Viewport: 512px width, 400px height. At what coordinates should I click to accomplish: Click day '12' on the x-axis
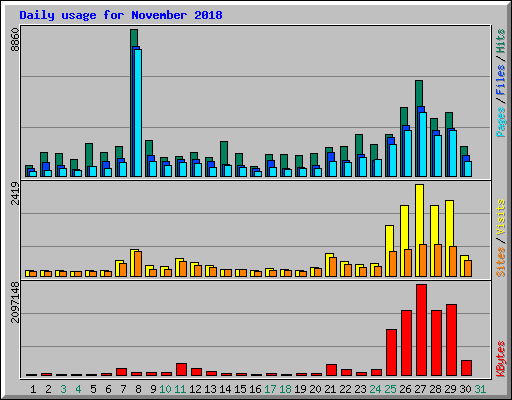pyautogui.click(x=195, y=389)
